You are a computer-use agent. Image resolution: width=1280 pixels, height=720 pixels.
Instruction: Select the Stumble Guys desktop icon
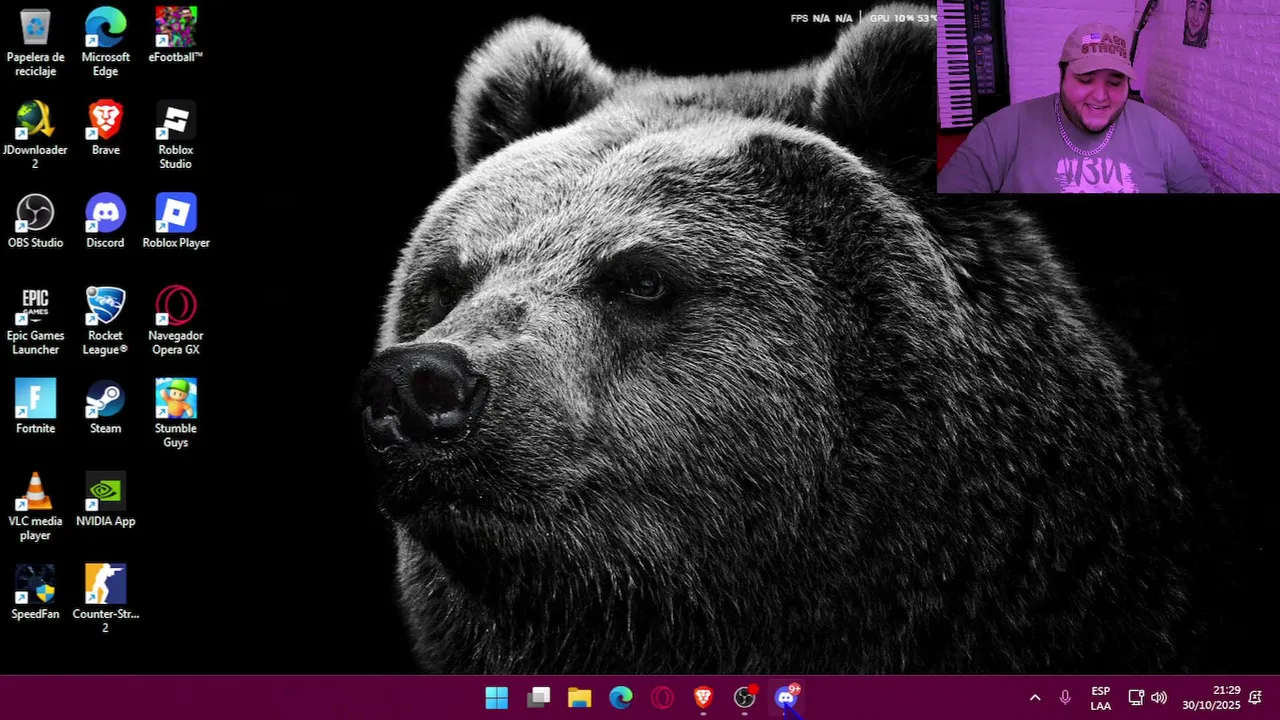pos(175,414)
